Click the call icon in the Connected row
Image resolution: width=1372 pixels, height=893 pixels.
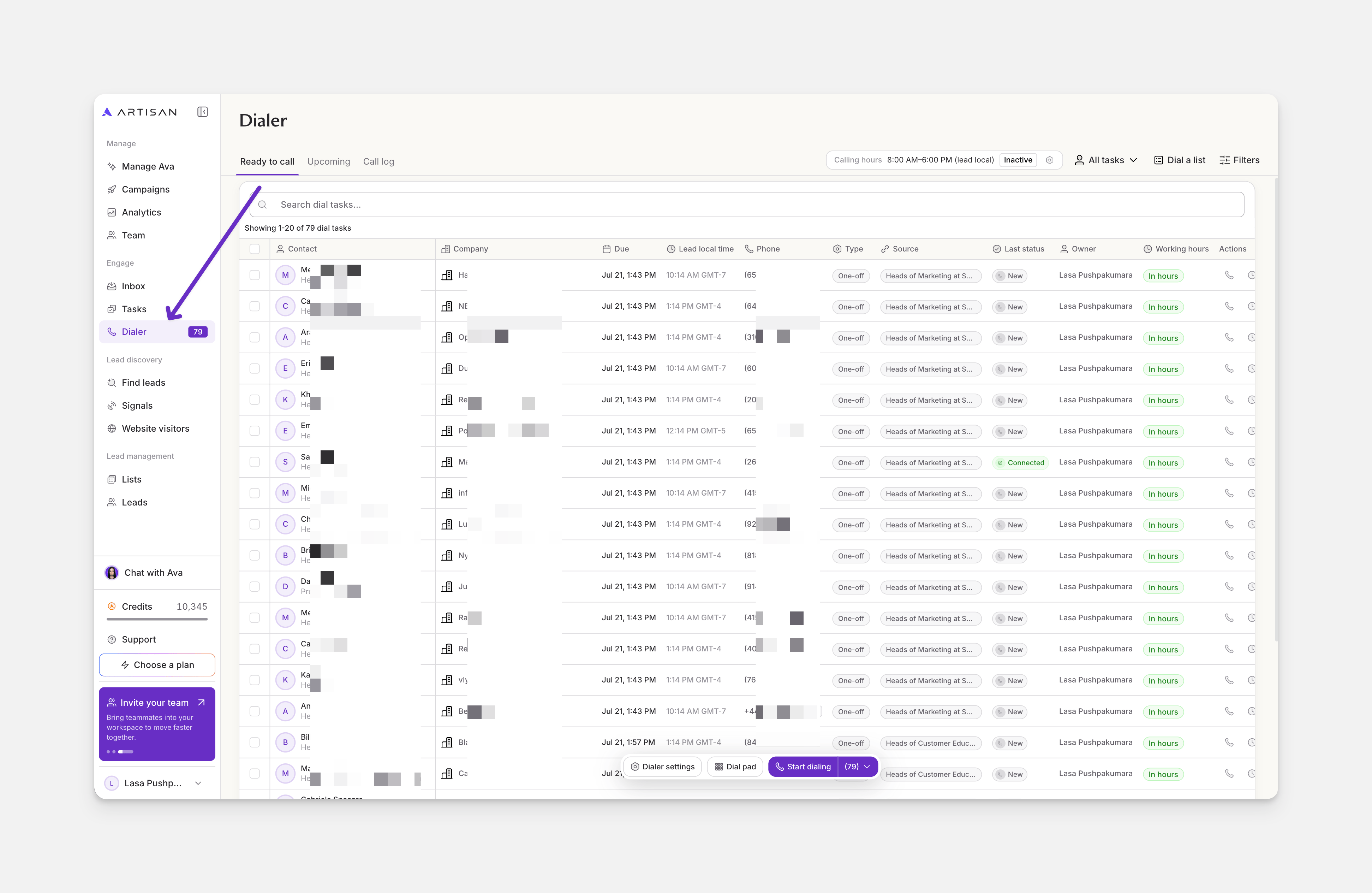pyautogui.click(x=1229, y=462)
